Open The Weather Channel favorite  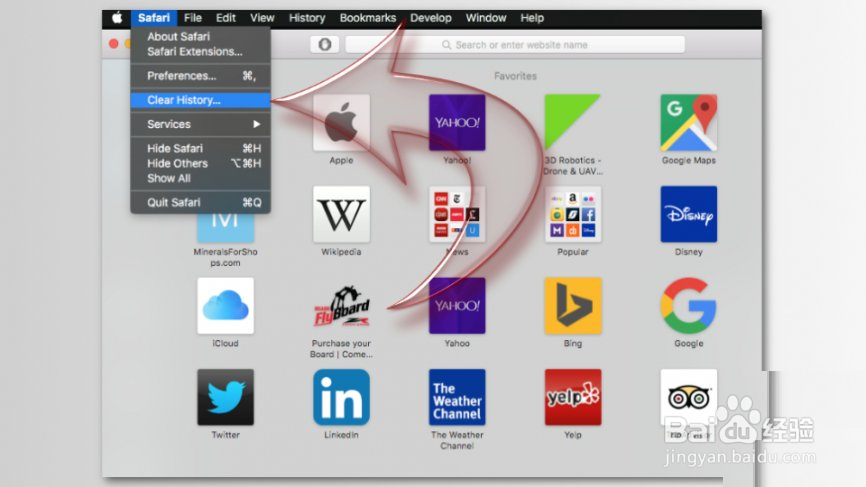[x=457, y=398]
